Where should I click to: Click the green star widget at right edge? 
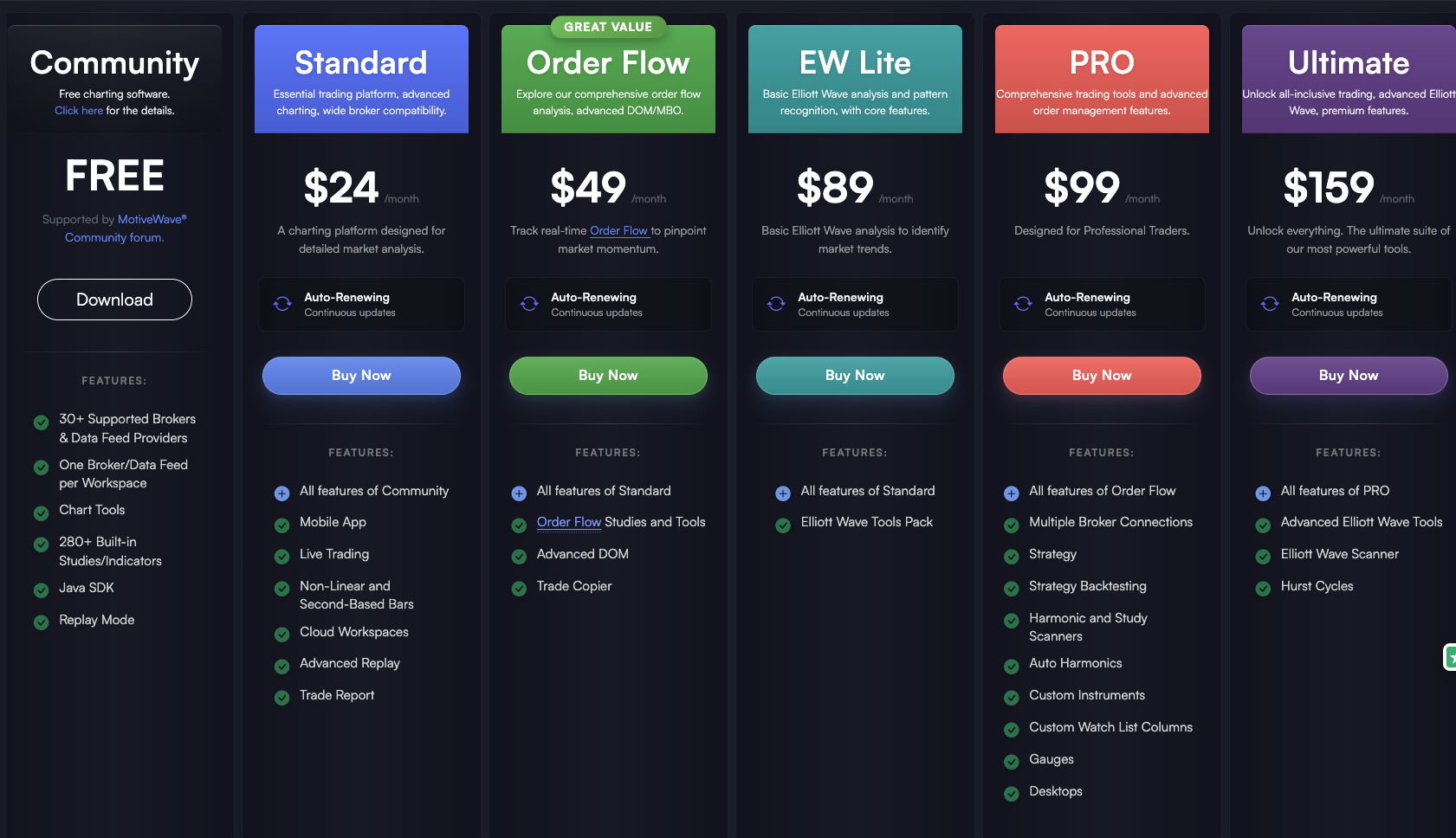tap(1451, 658)
